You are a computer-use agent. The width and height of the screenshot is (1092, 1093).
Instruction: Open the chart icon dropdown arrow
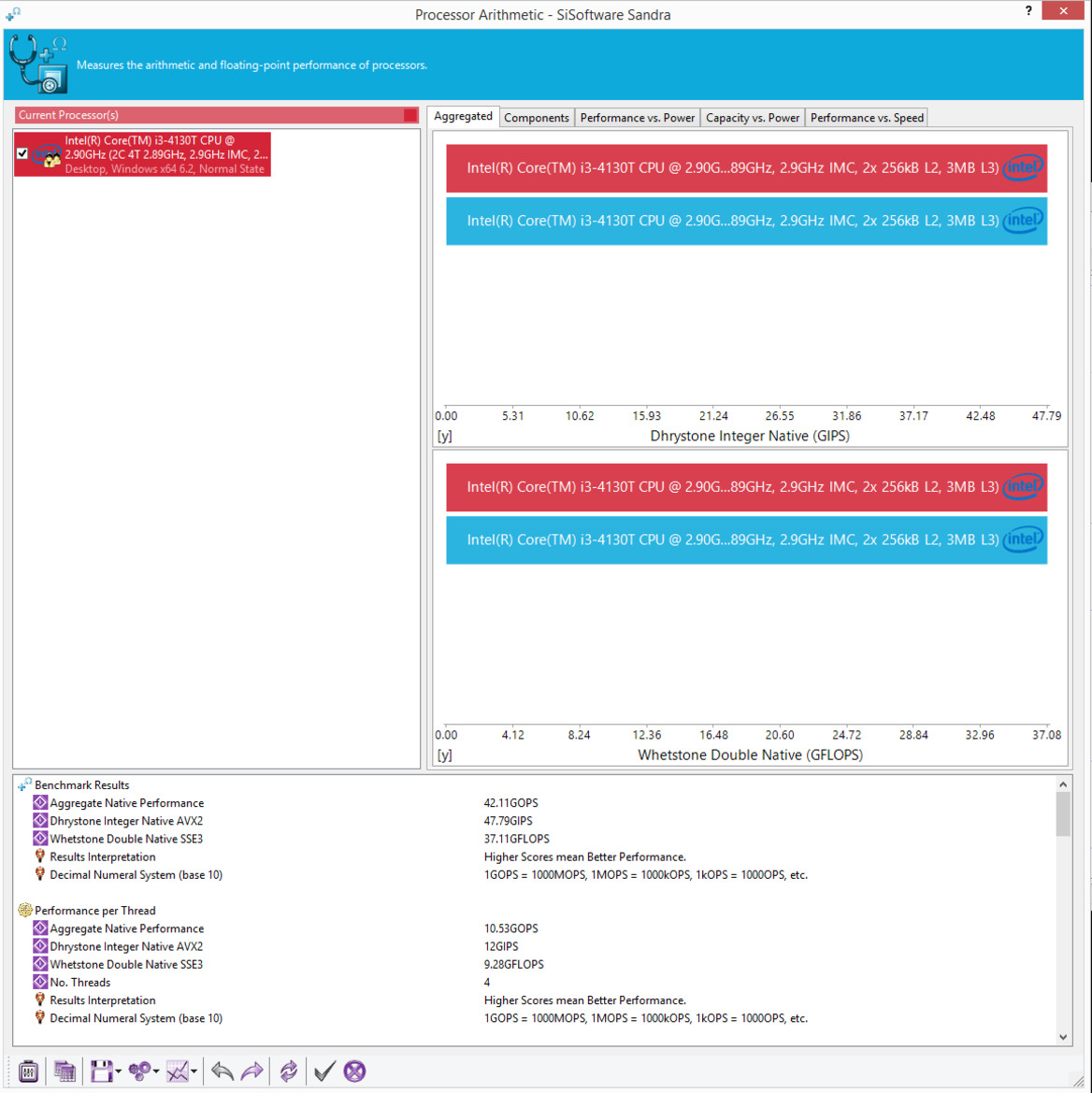[194, 1071]
